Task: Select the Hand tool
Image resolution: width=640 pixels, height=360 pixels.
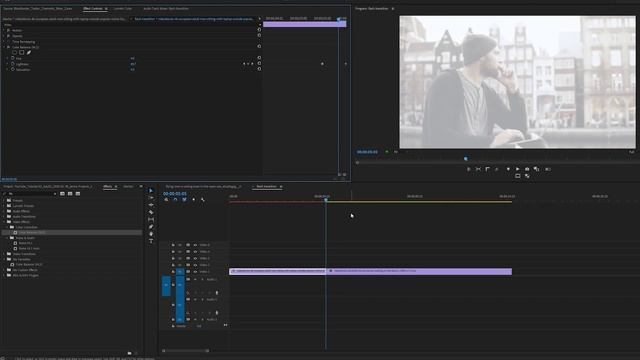Action: tap(151, 234)
